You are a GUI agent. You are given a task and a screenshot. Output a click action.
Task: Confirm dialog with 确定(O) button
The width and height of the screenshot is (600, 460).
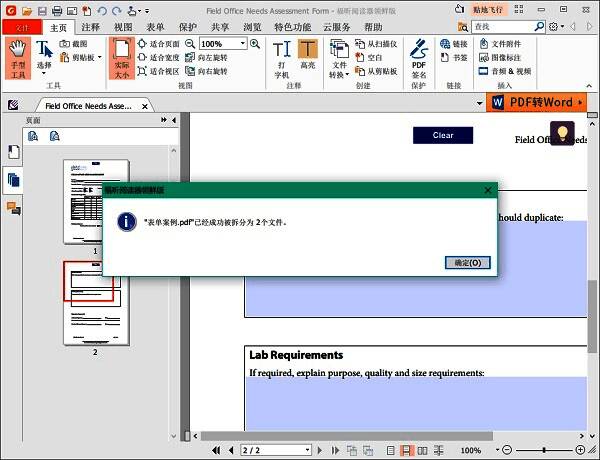click(467, 263)
